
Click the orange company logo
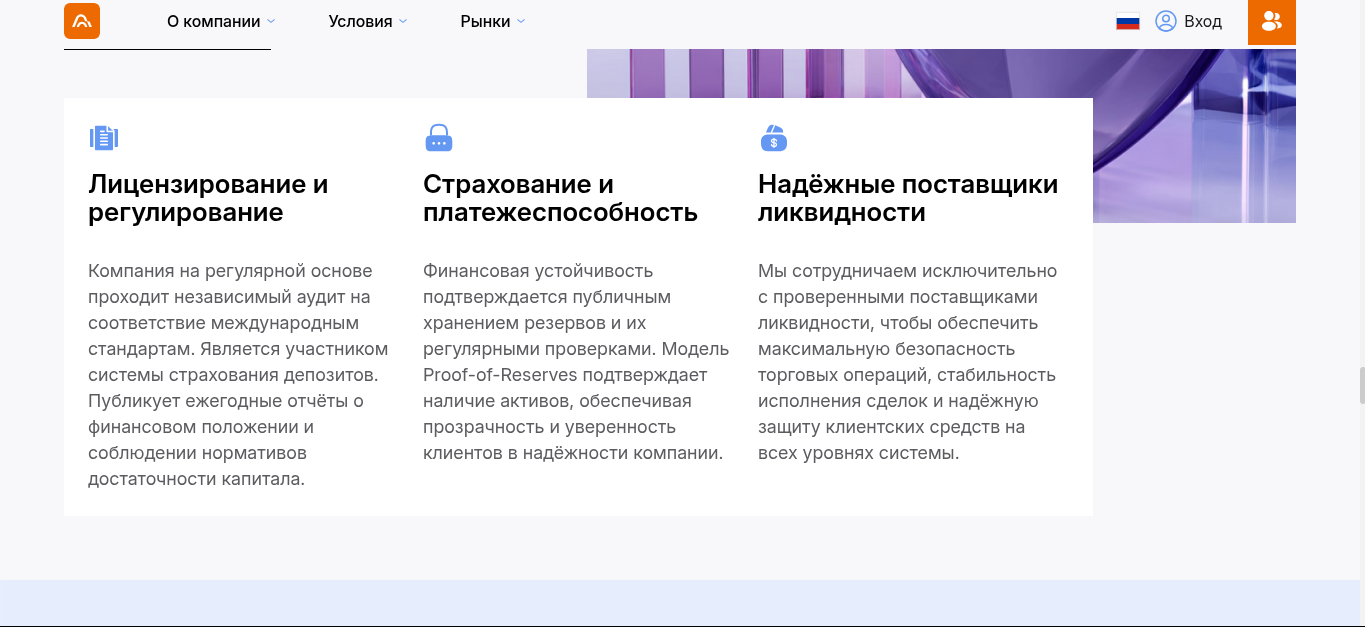tap(82, 21)
